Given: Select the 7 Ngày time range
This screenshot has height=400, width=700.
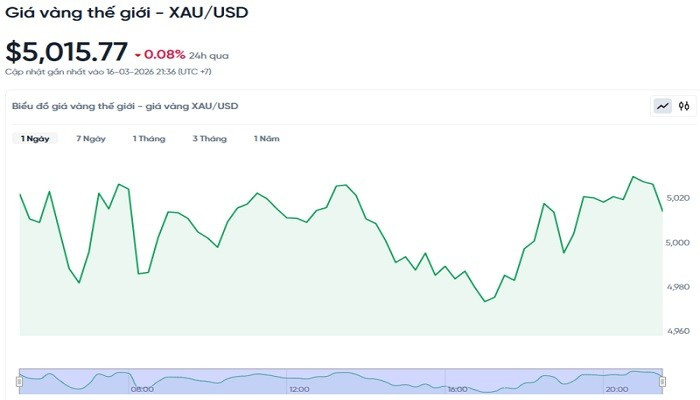Looking at the screenshot, I should click(91, 139).
